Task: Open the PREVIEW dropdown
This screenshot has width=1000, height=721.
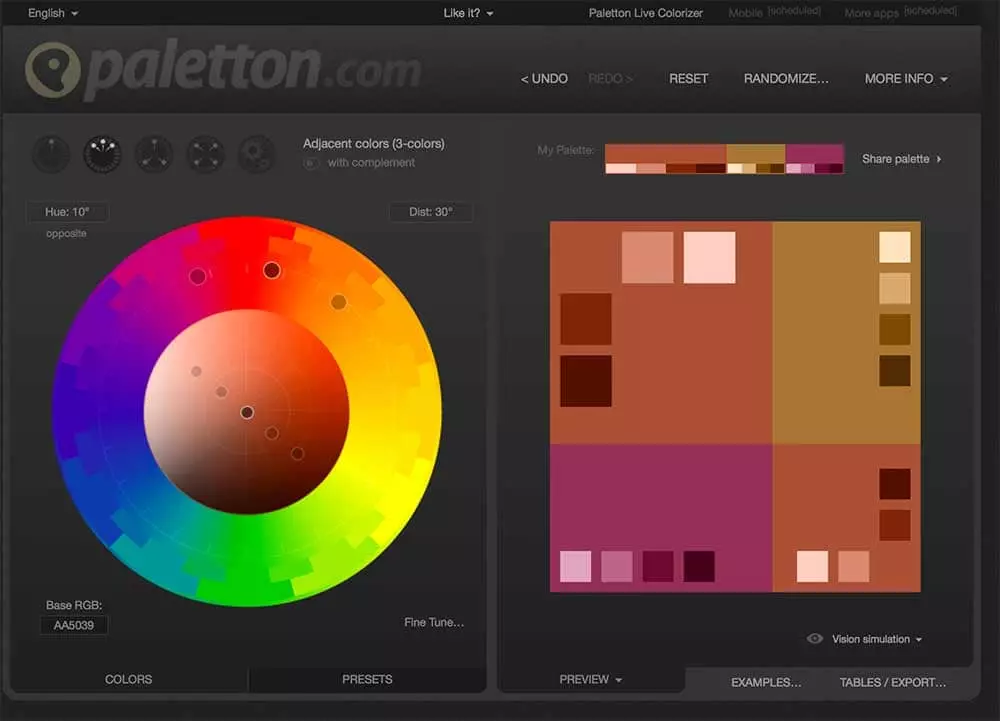Action: 590,680
